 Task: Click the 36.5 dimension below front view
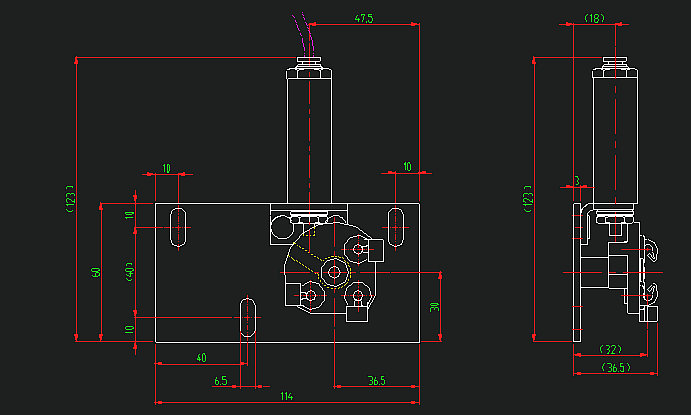376,380
